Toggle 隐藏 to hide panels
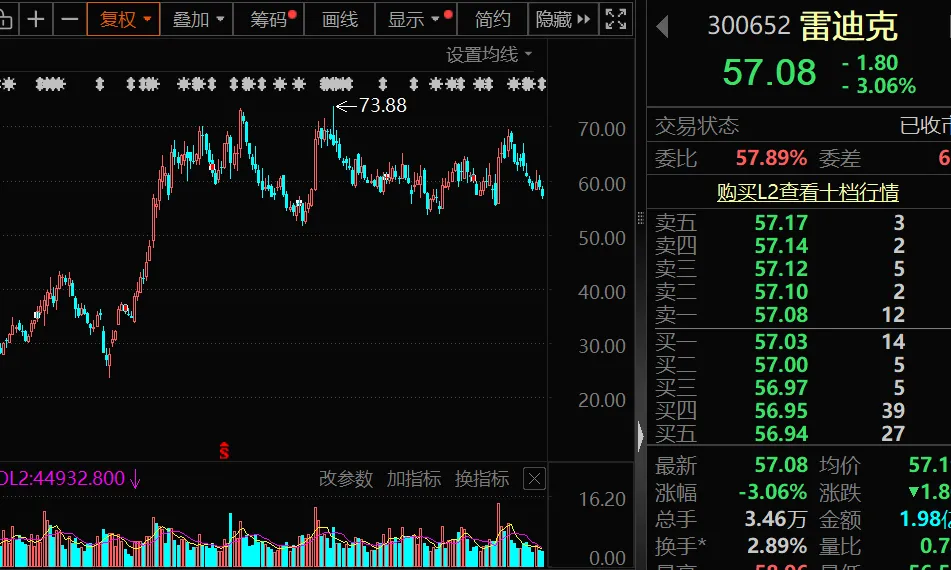Viewport: 951px width, 570px height. [x=563, y=19]
